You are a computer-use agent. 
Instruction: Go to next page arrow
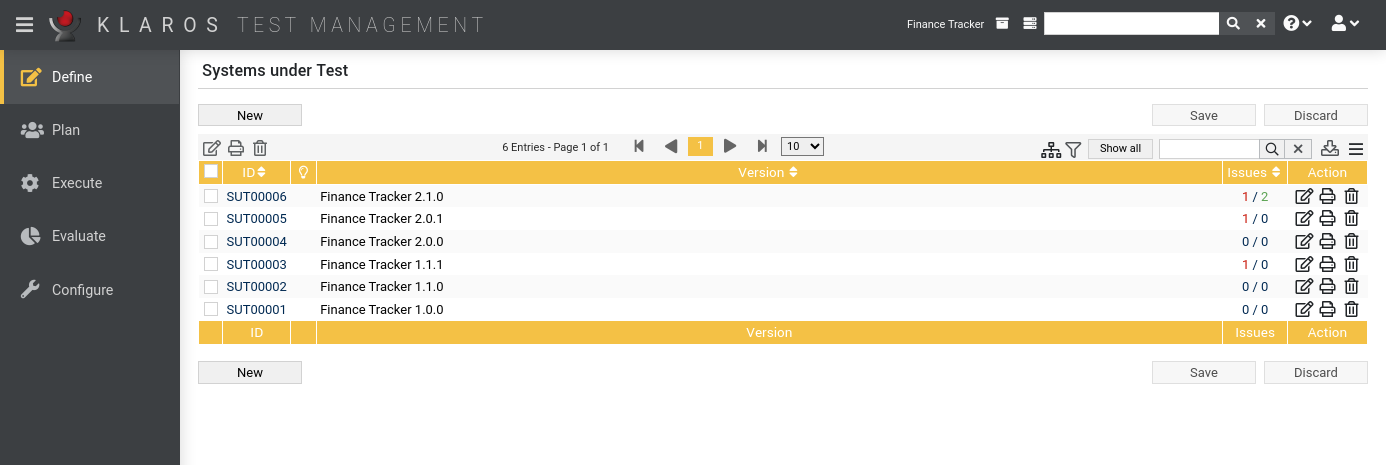(730, 147)
